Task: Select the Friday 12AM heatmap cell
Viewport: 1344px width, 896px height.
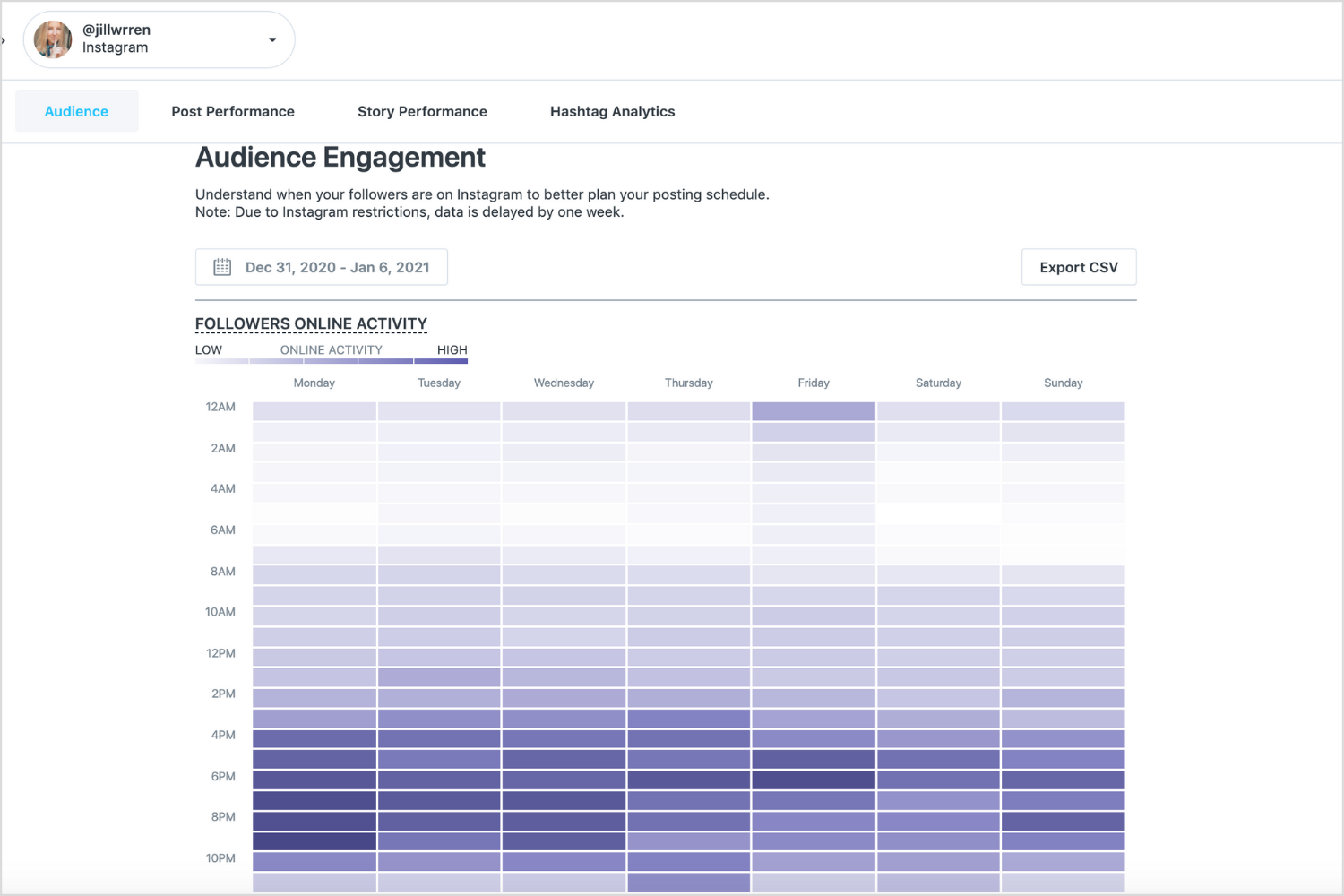Action: [x=814, y=411]
